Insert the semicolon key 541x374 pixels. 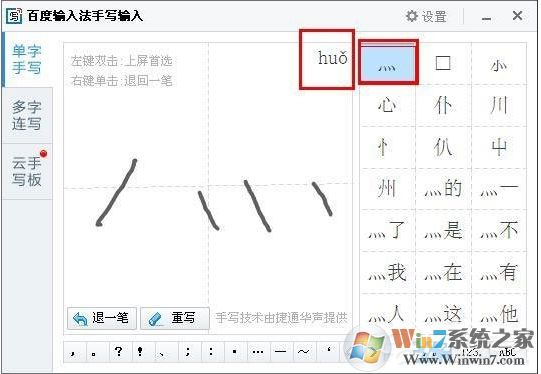pyautogui.click(x=189, y=352)
